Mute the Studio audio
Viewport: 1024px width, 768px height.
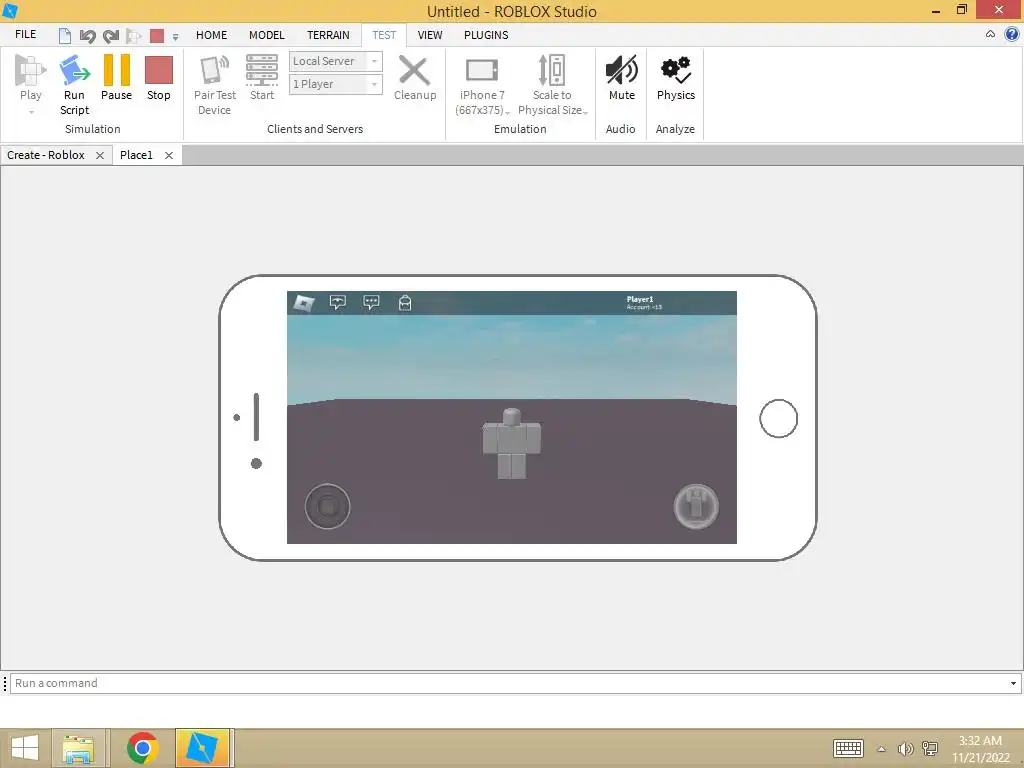tap(621, 78)
